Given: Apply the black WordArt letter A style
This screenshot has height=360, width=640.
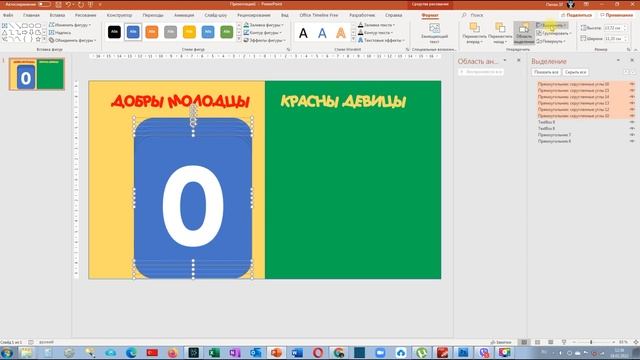Looking at the screenshot, I should pyautogui.click(x=303, y=33).
